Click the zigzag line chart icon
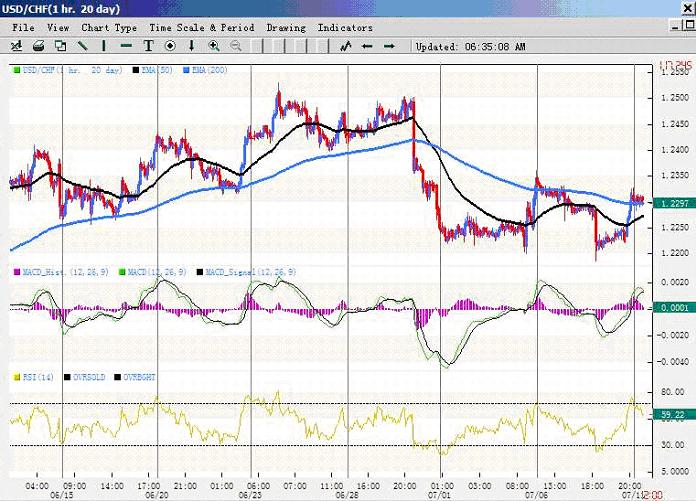The height and width of the screenshot is (501, 696). [345, 46]
